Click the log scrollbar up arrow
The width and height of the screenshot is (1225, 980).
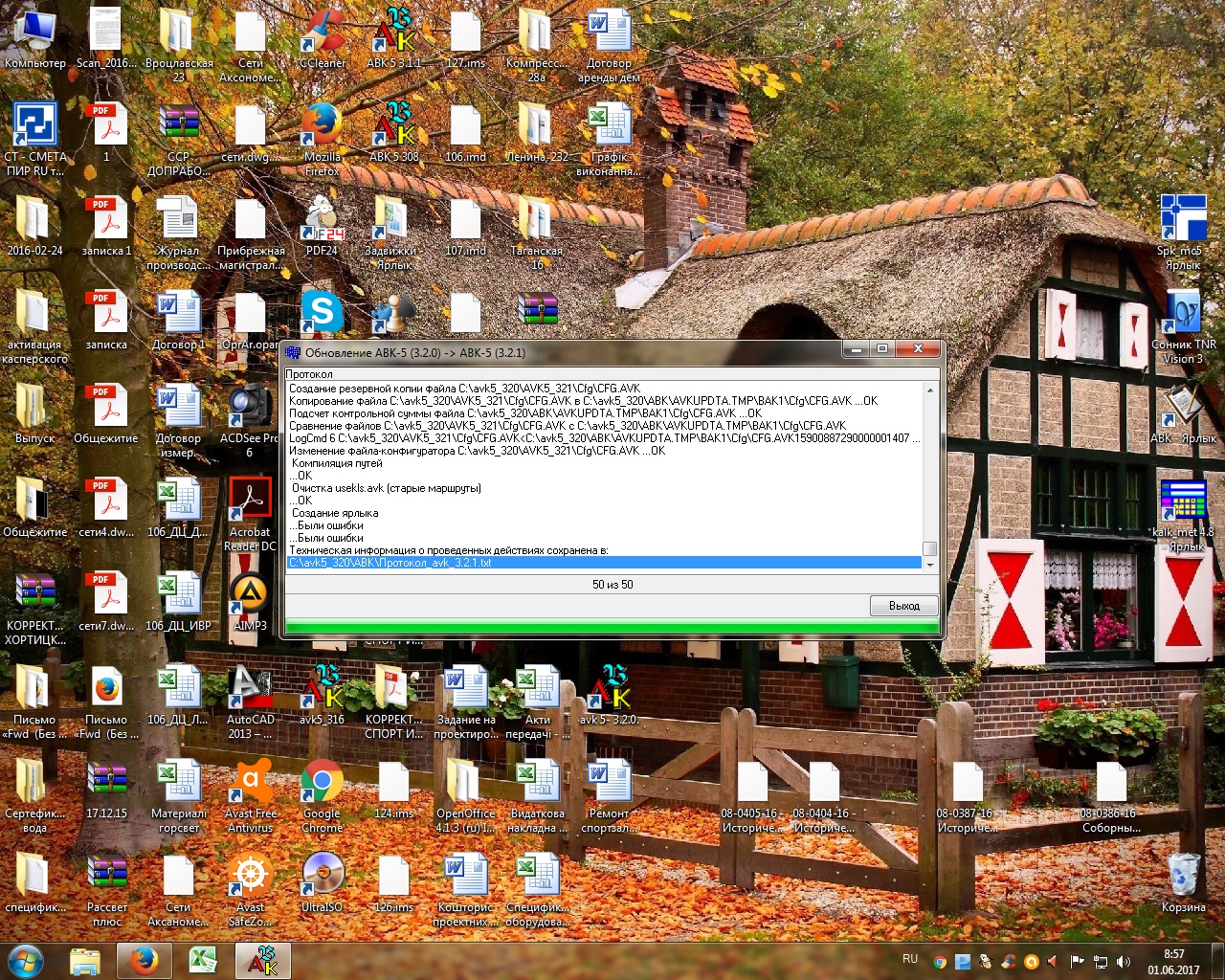(x=929, y=390)
